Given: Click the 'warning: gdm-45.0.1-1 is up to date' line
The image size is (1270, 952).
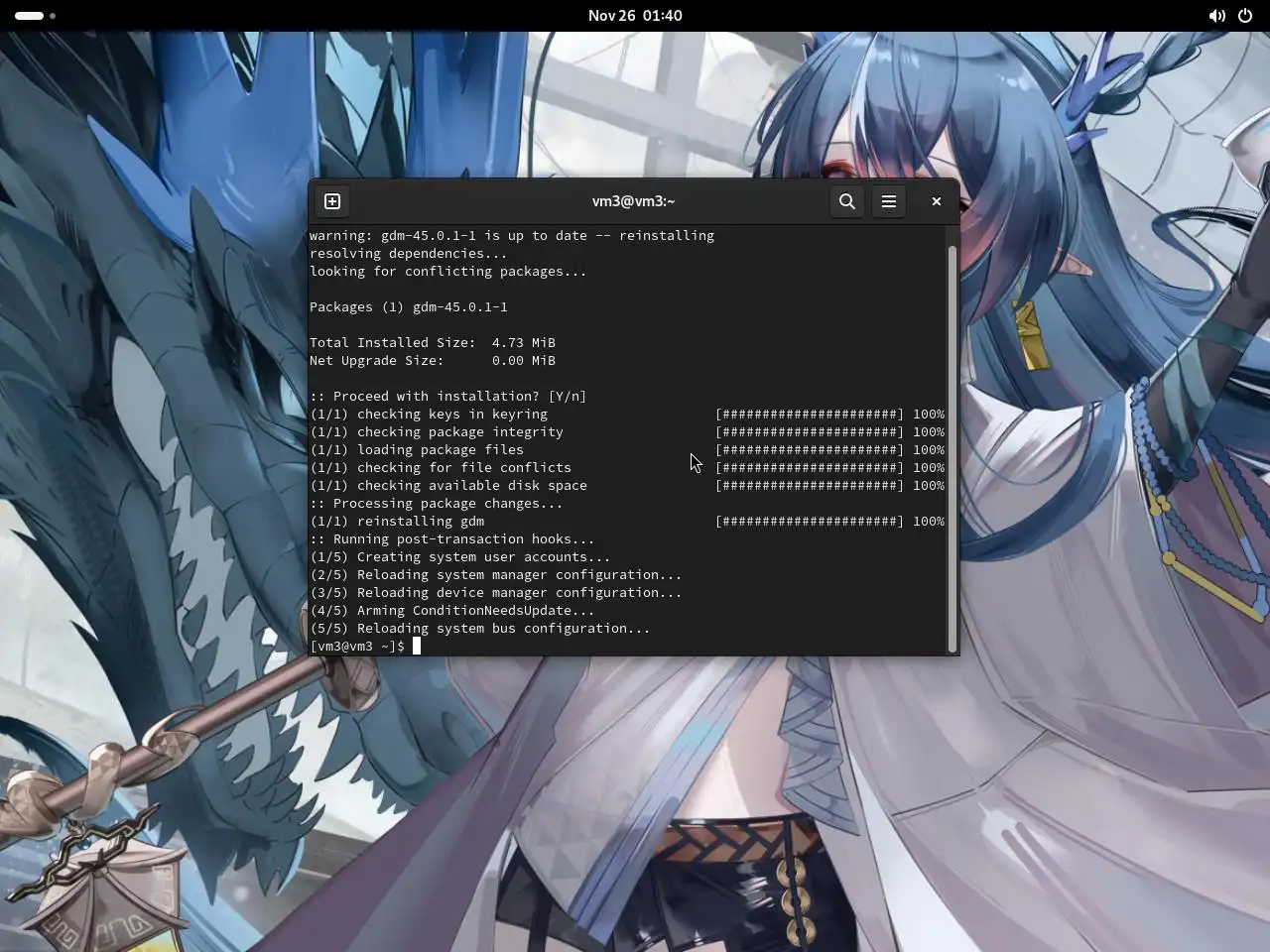Looking at the screenshot, I should 512,236.
